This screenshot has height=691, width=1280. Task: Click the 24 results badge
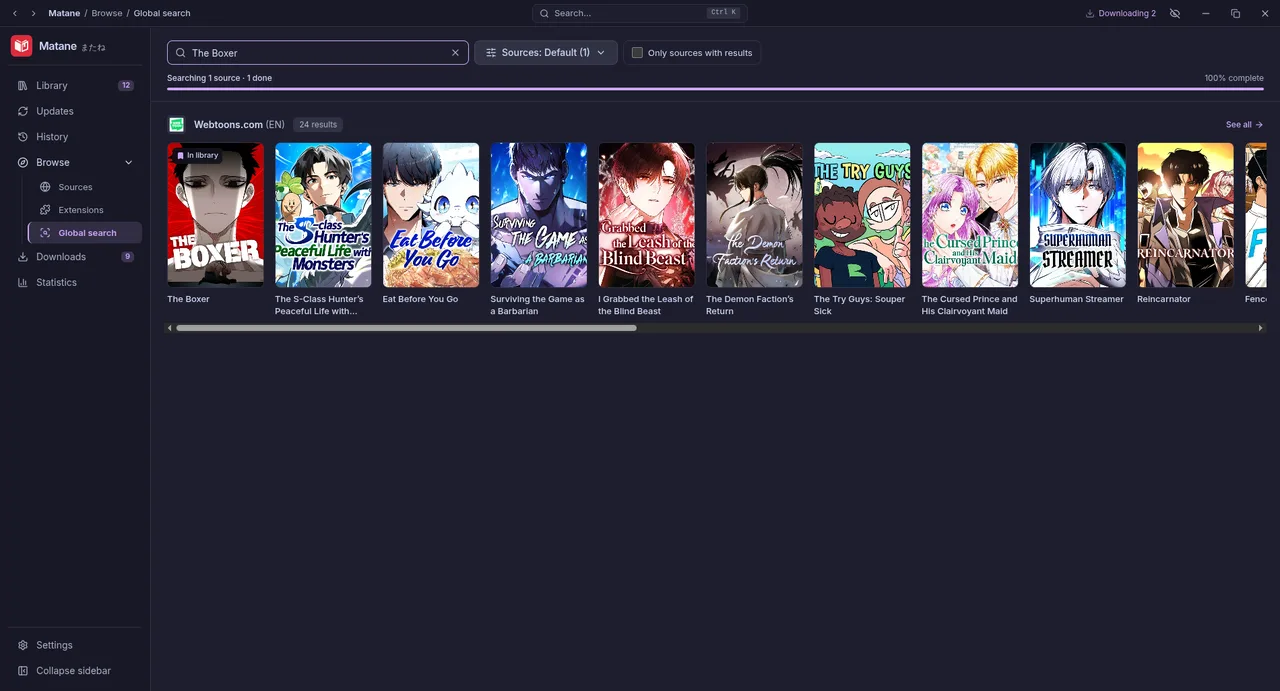click(318, 125)
